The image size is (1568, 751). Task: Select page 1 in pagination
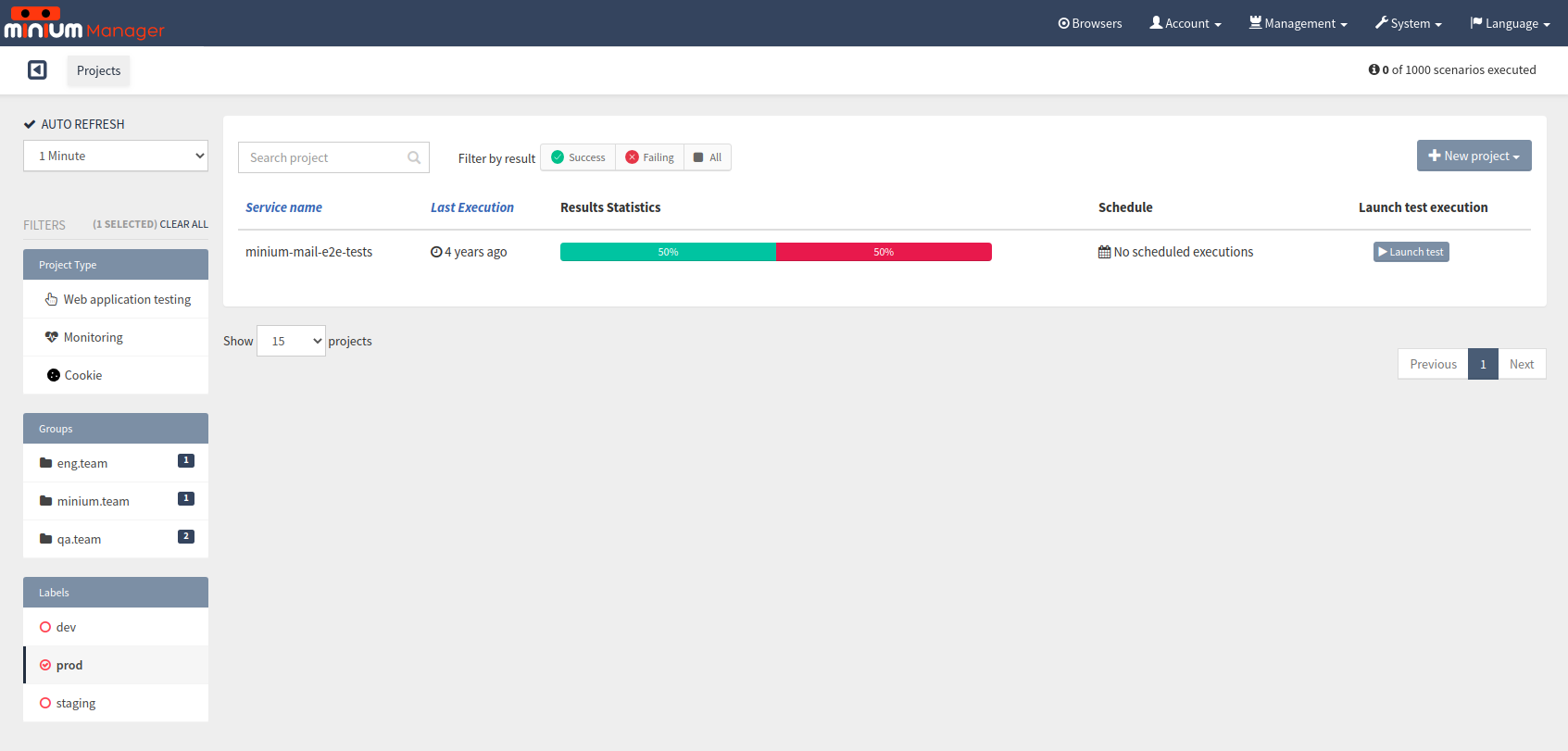pyautogui.click(x=1483, y=364)
